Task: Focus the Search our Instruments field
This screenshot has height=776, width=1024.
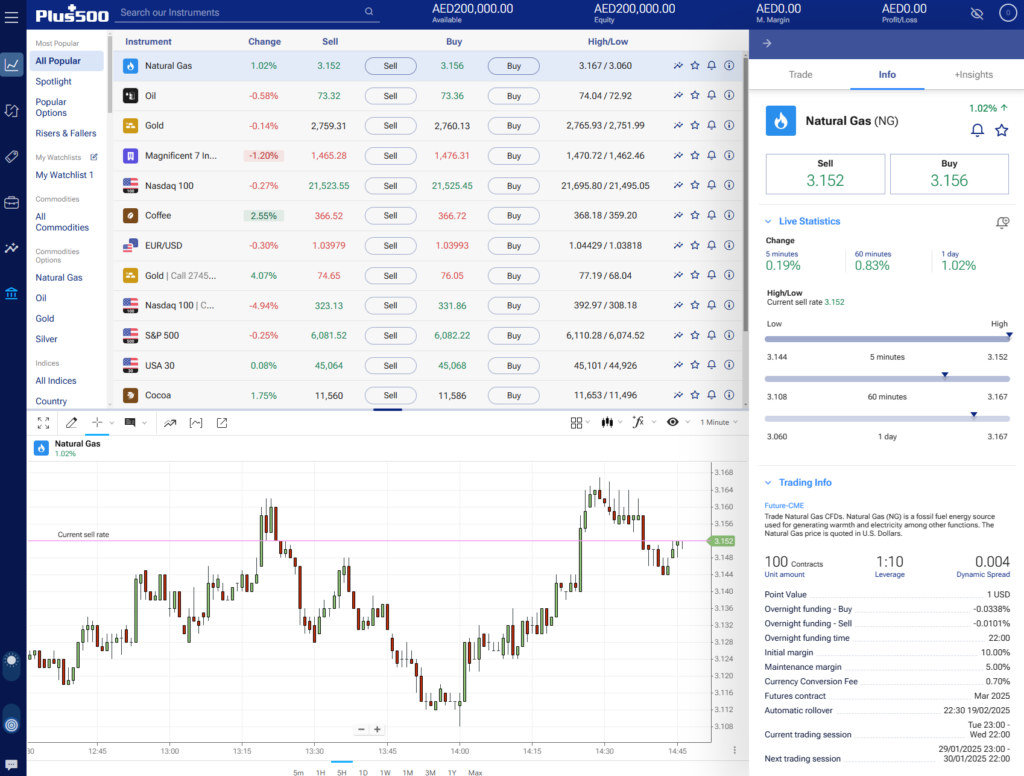Action: pyautogui.click(x=247, y=12)
